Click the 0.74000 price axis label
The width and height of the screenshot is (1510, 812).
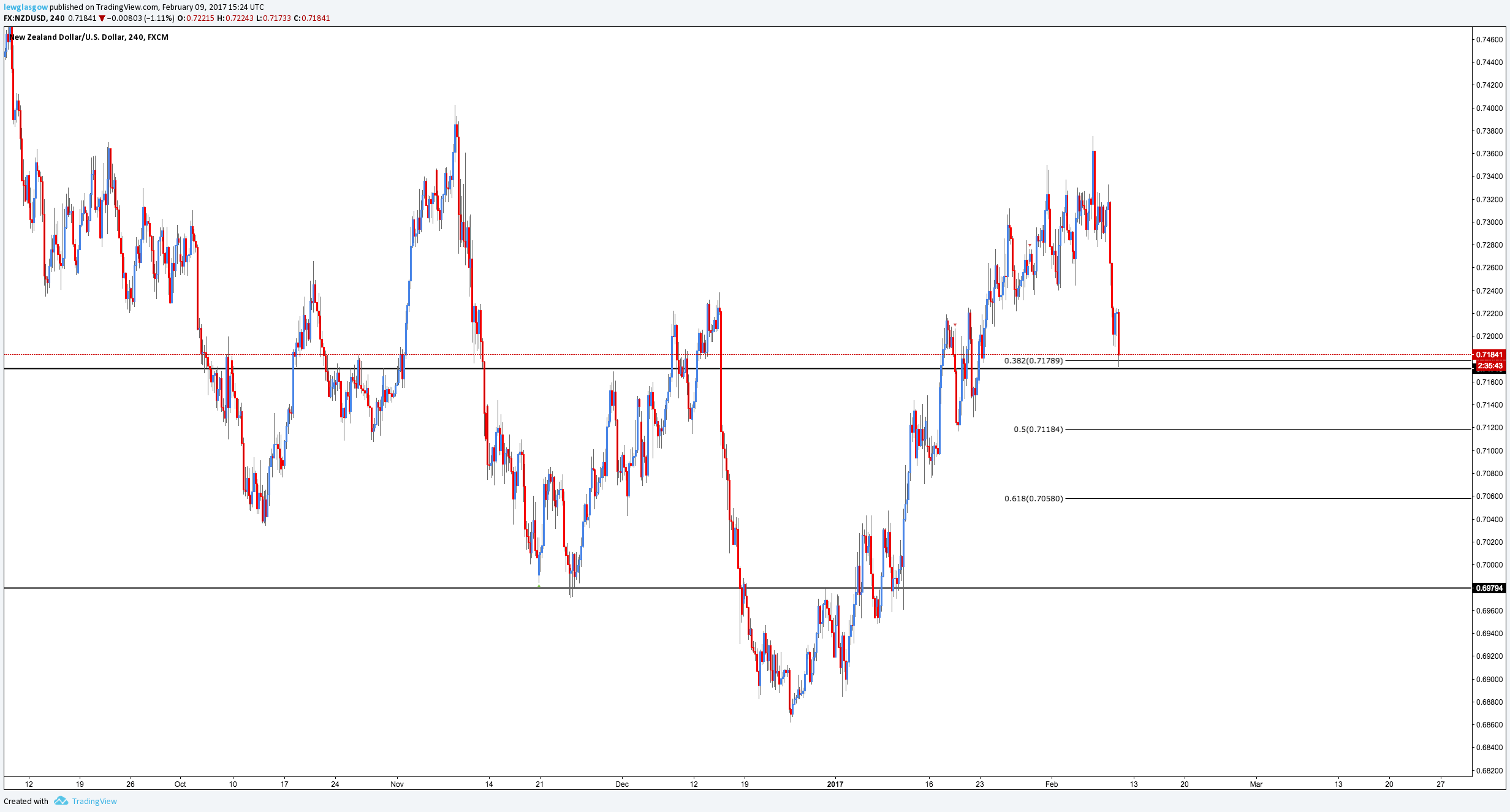1489,108
